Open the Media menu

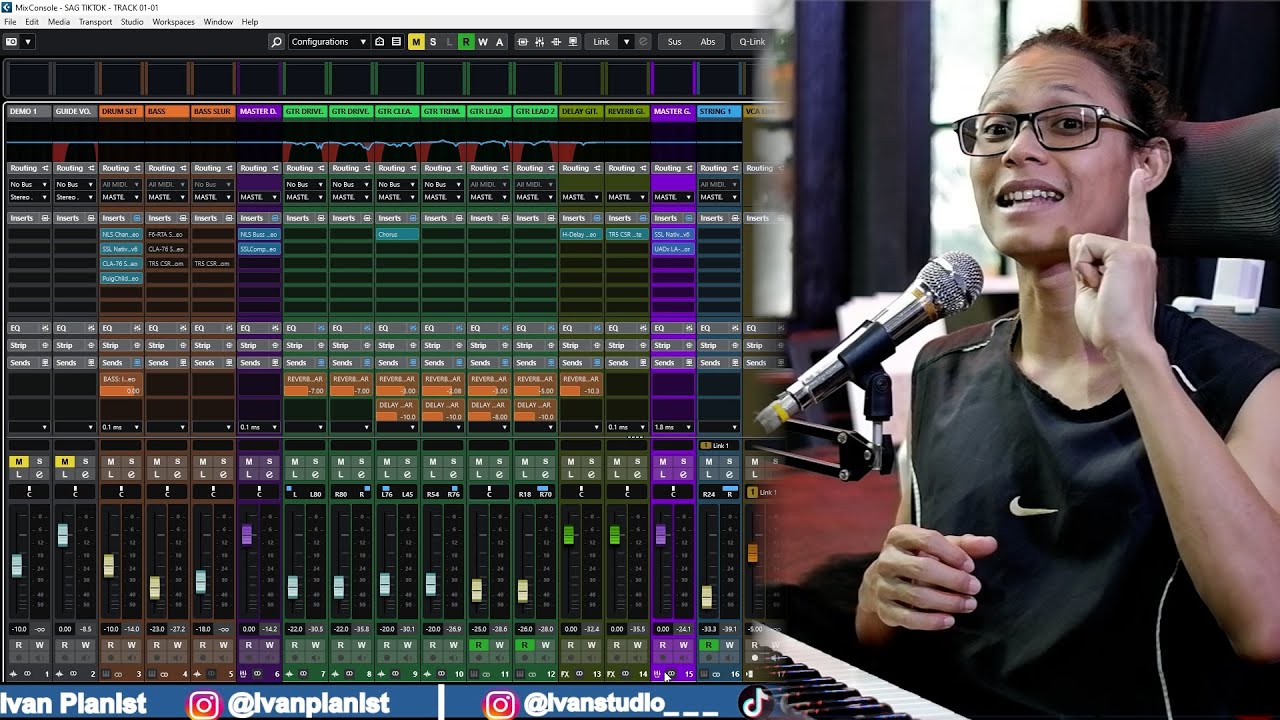pyautogui.click(x=59, y=22)
